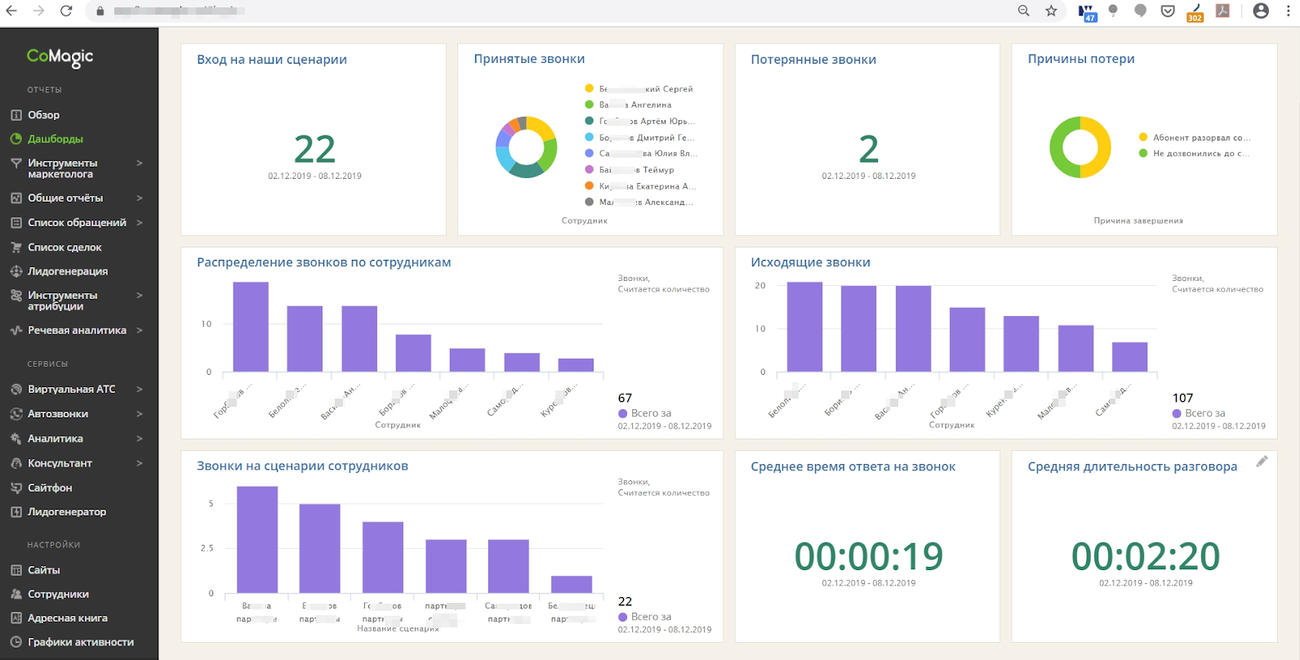Viewport: 1300px width, 660px height.
Task: Reload the page in browser
Action: click(x=66, y=11)
